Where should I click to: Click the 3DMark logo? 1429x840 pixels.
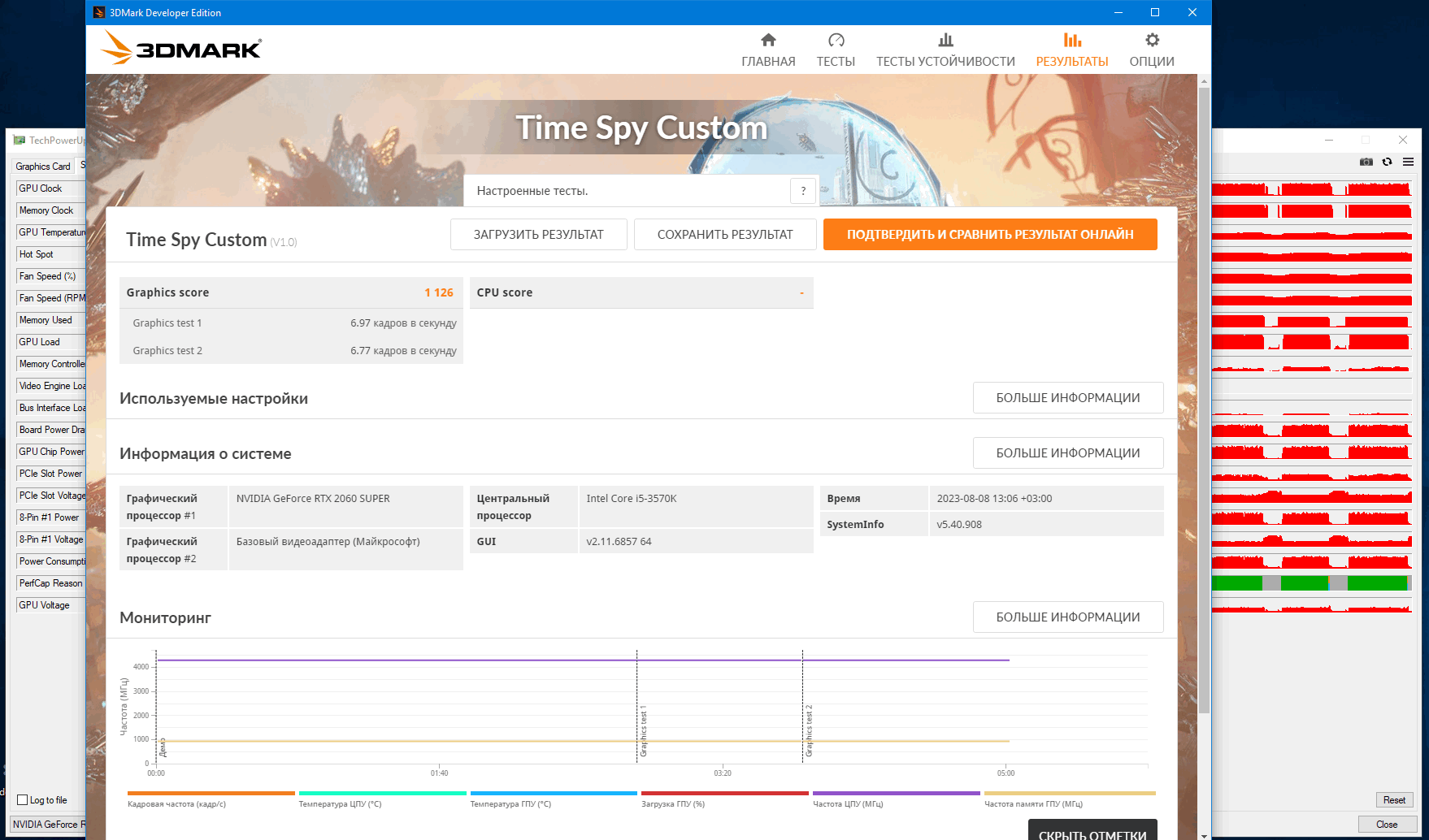pos(180,48)
